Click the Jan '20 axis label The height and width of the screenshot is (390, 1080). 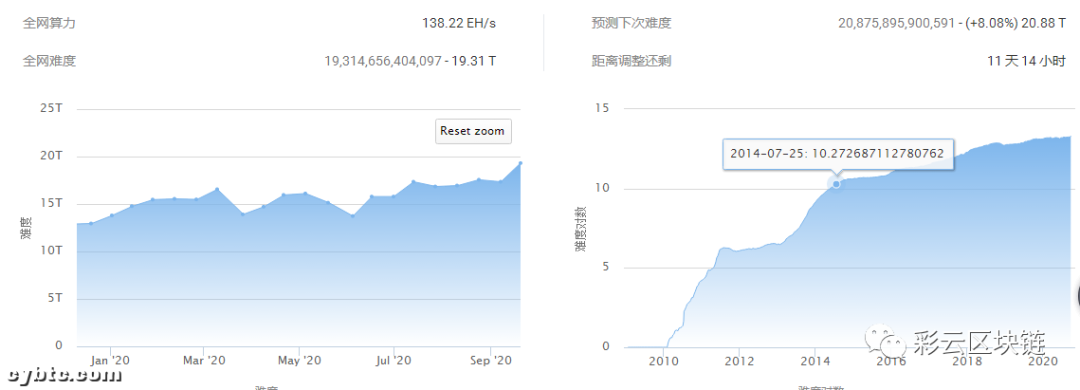click(110, 360)
